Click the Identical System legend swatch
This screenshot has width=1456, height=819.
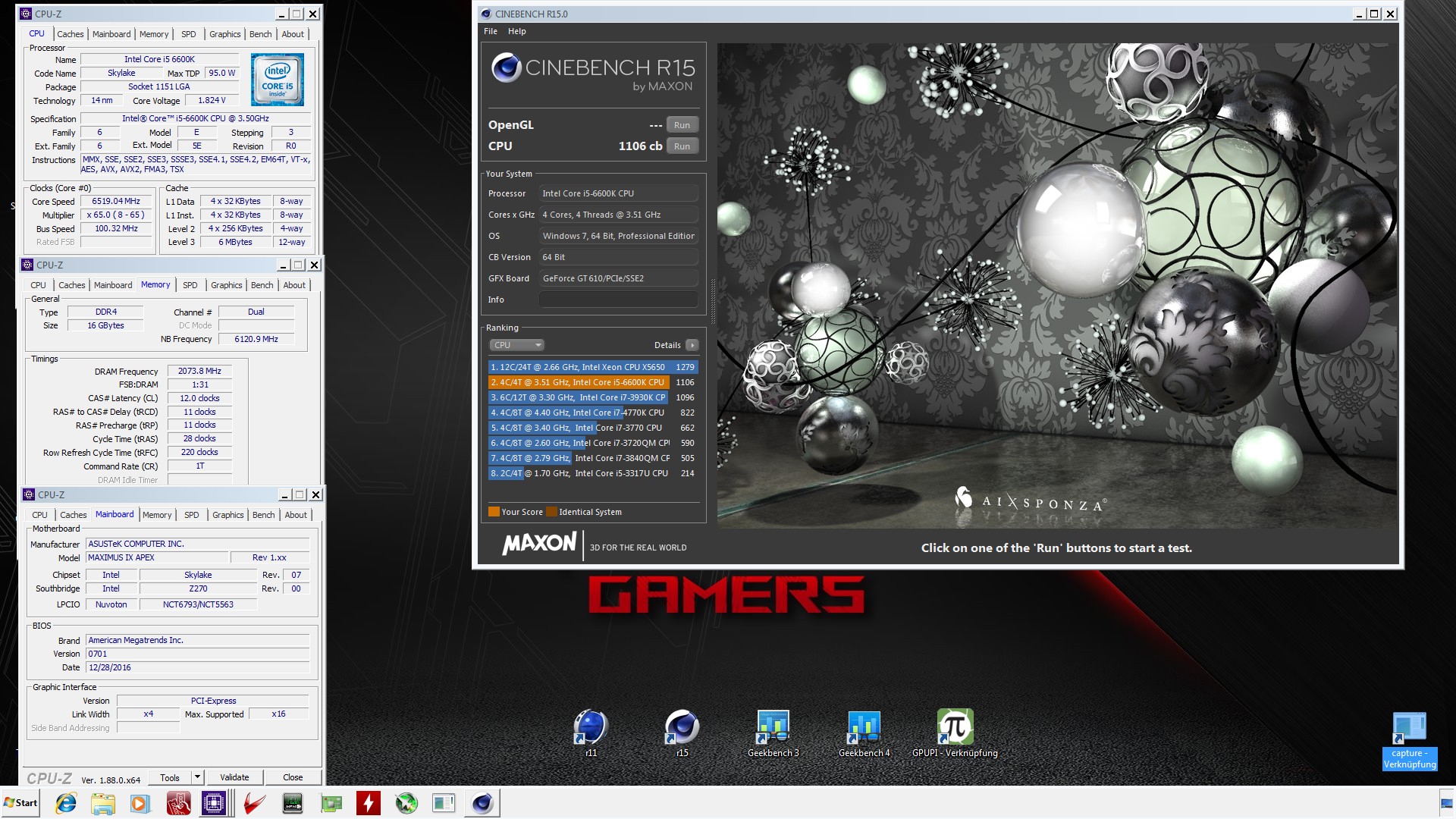[551, 512]
